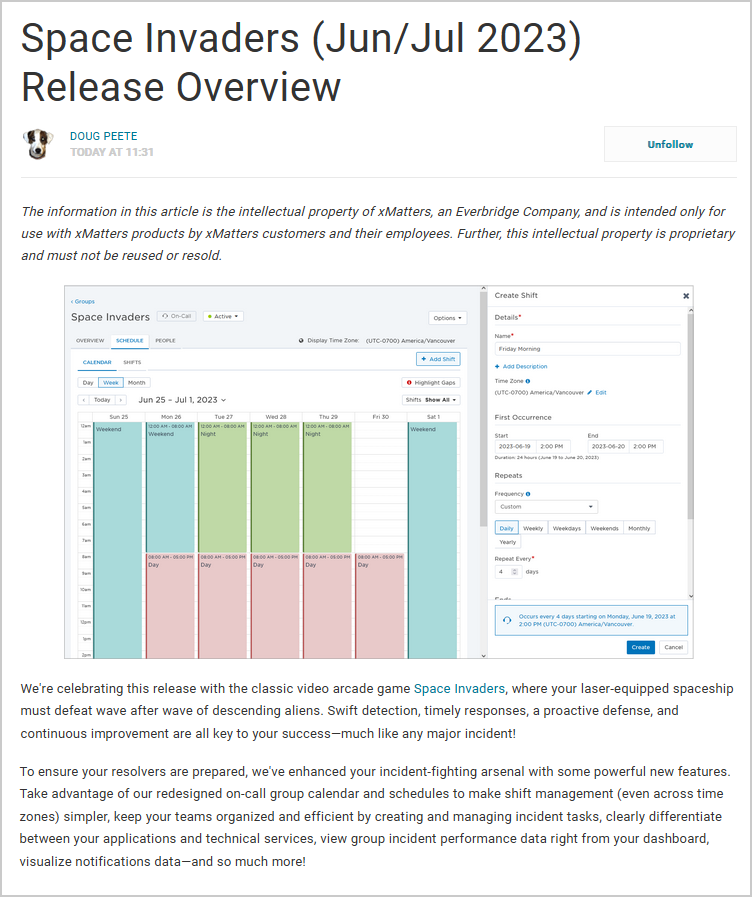Image resolution: width=752 pixels, height=897 pixels.
Task: Open the Active status dropdown
Action: pos(223,316)
